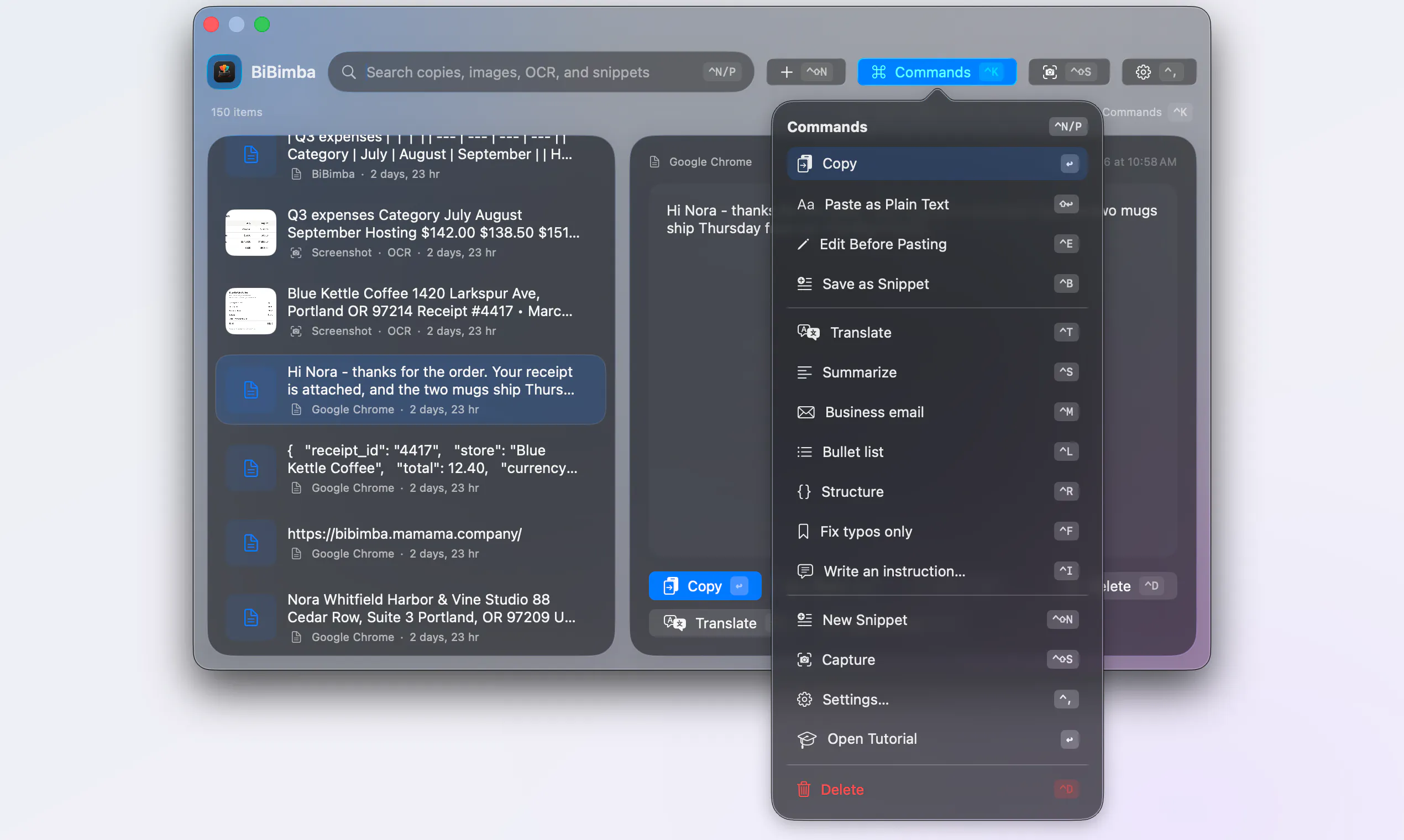Focus the search copies and snippets field
Viewport: 1404px width, 840px height.
tap(541, 72)
